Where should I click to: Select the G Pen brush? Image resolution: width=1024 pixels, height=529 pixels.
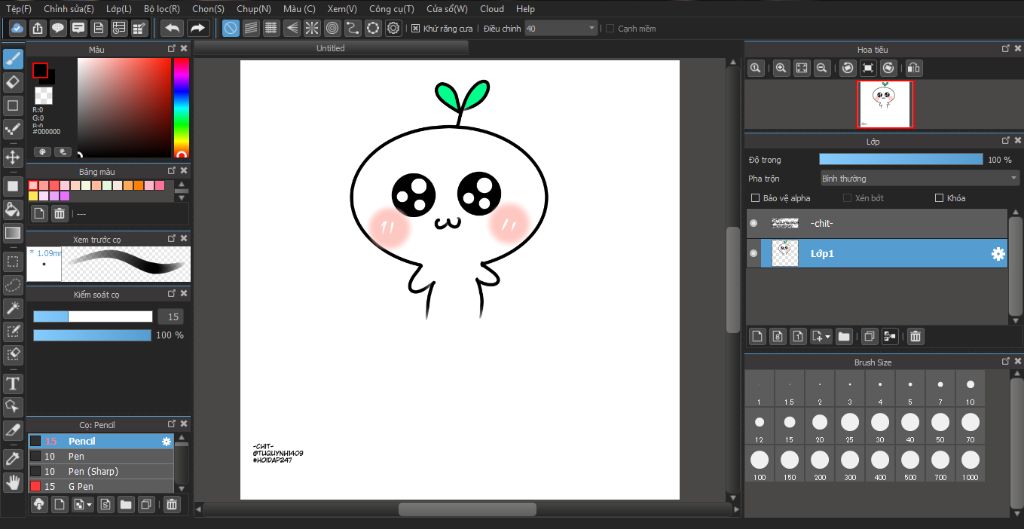[80, 486]
